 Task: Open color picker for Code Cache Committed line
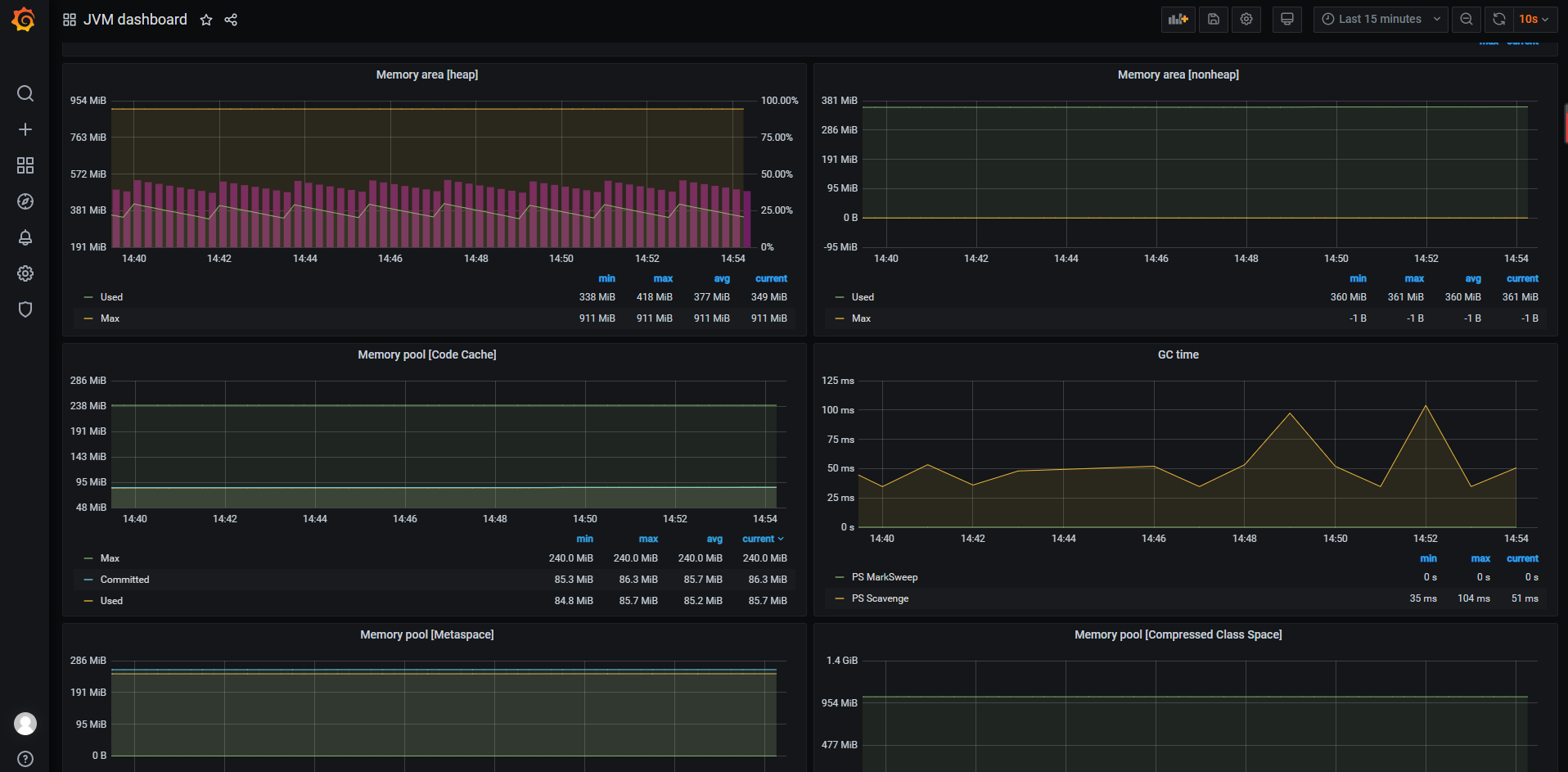point(88,580)
